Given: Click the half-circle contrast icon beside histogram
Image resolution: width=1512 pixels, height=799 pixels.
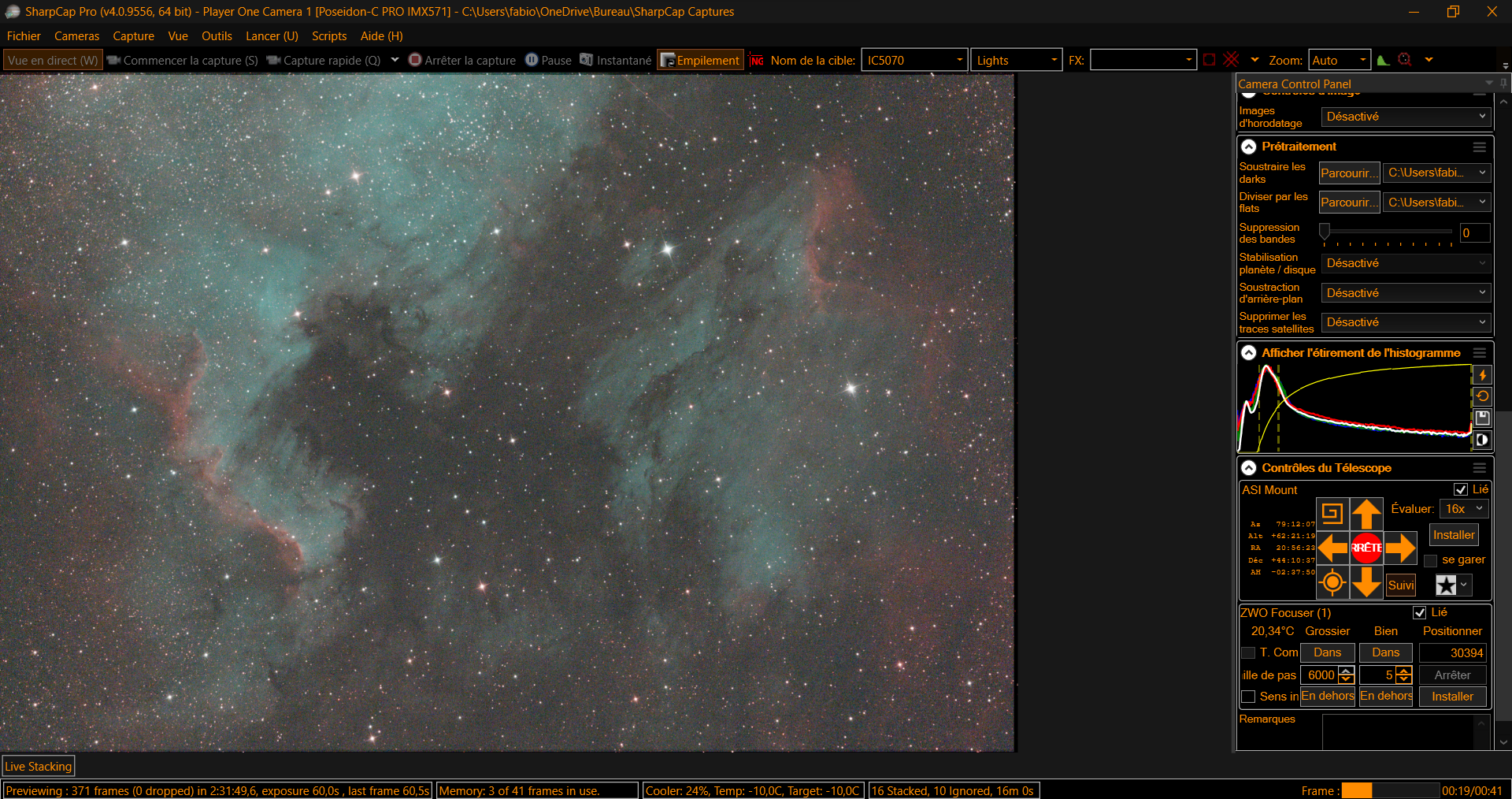Looking at the screenshot, I should tap(1482, 440).
